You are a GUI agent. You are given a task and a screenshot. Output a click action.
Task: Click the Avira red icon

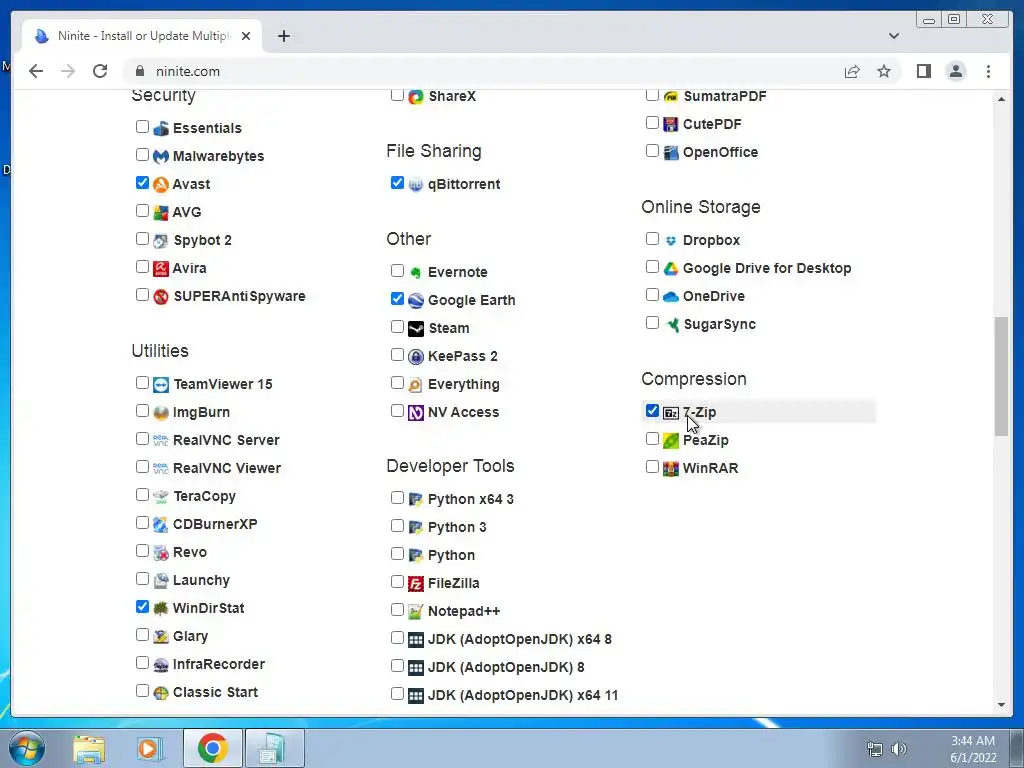(161, 268)
